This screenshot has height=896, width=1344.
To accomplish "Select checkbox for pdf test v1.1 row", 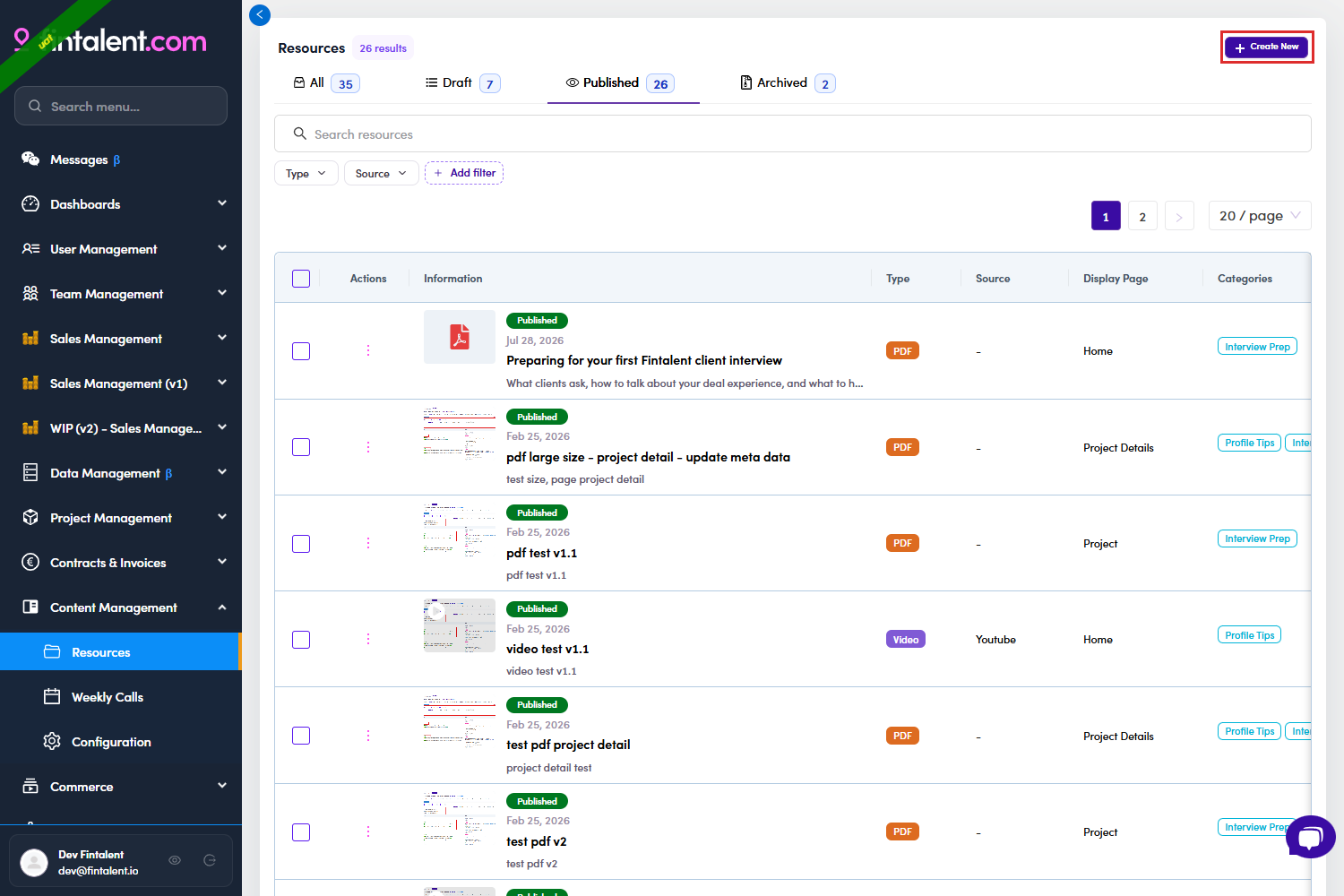I will [301, 544].
